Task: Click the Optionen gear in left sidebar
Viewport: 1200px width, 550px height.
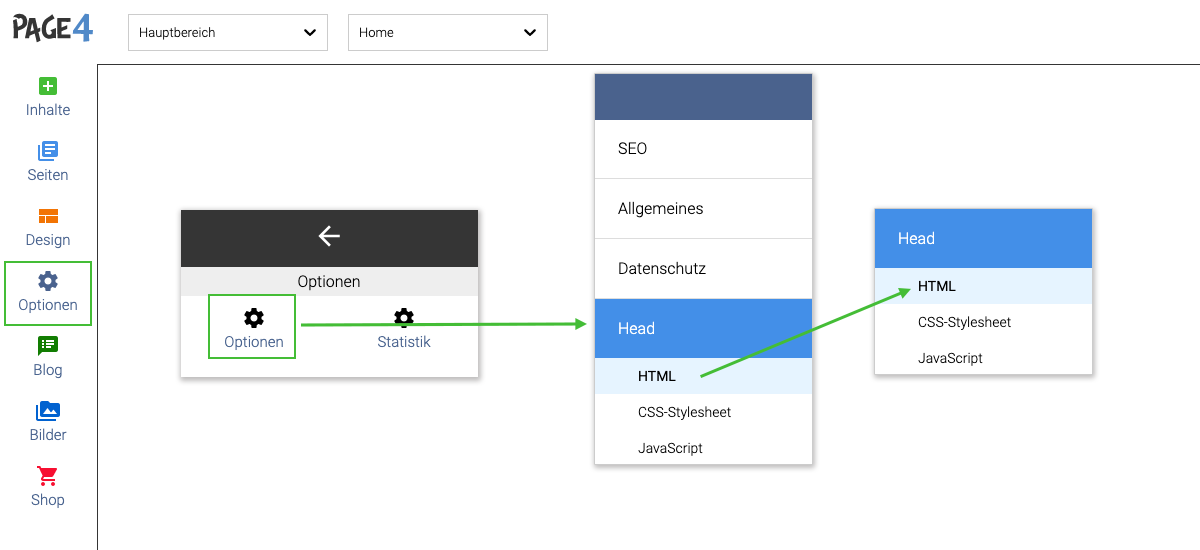Action: click(x=48, y=282)
